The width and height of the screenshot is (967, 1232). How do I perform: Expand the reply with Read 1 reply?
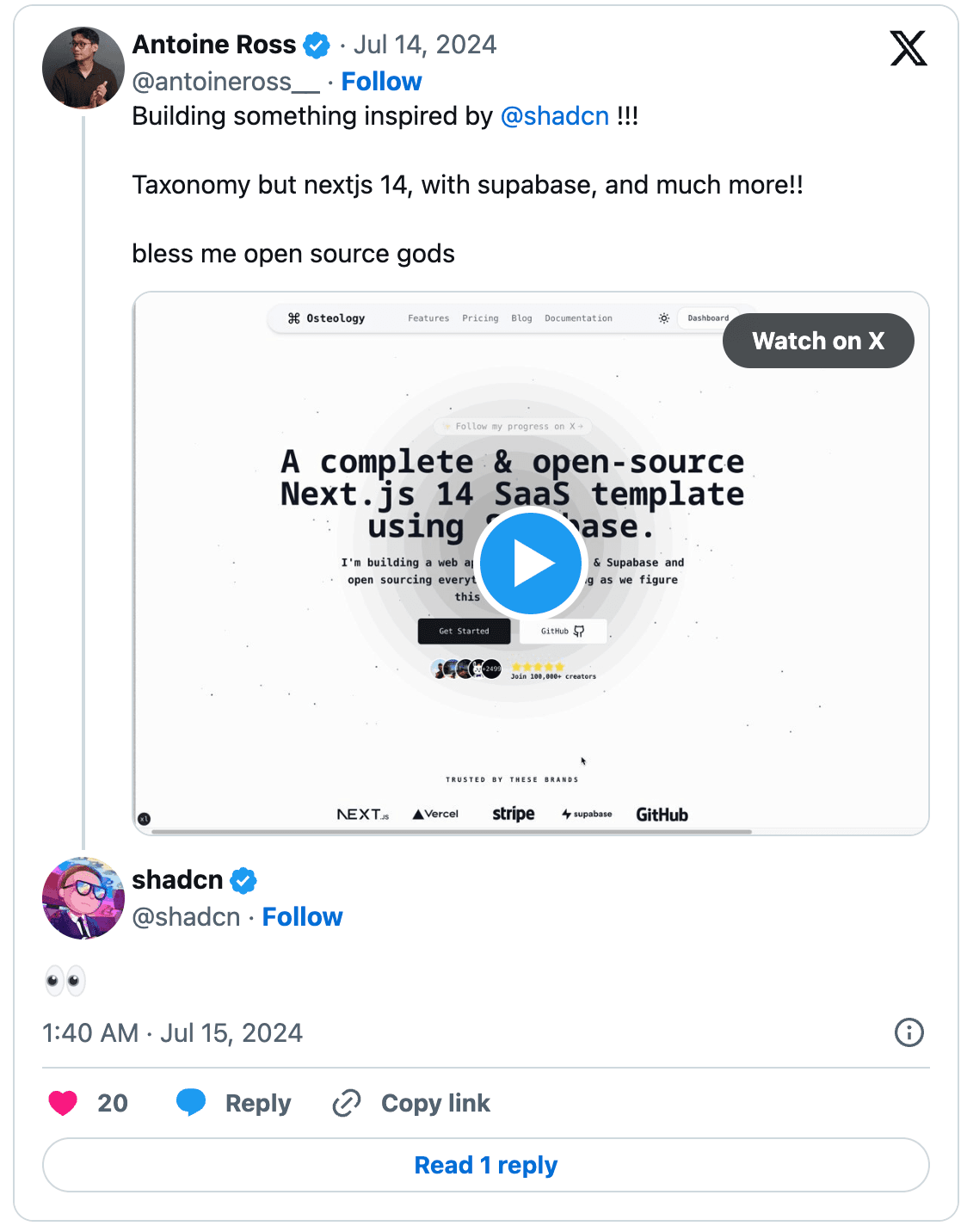484,1164
